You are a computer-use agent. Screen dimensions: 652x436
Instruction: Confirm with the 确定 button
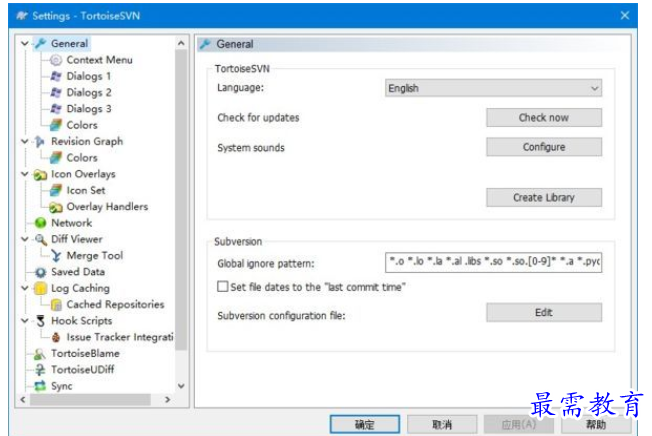pyautogui.click(x=365, y=424)
